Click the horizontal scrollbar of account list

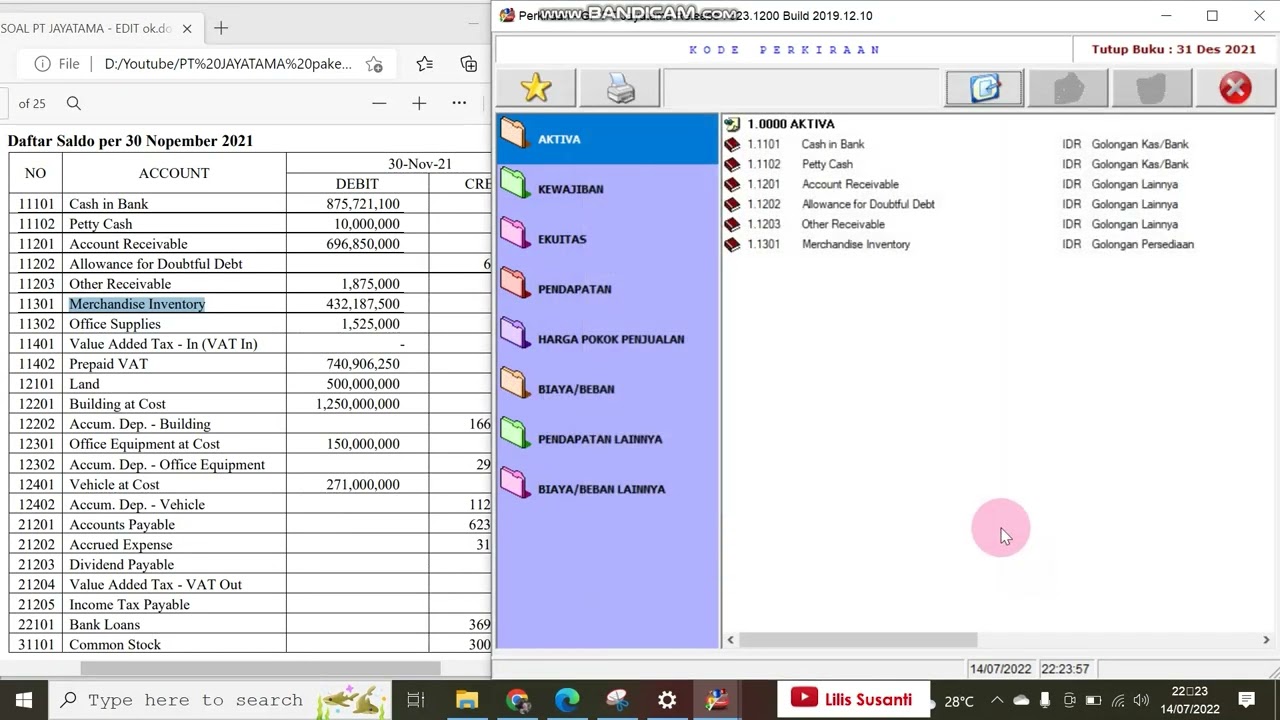coord(856,640)
